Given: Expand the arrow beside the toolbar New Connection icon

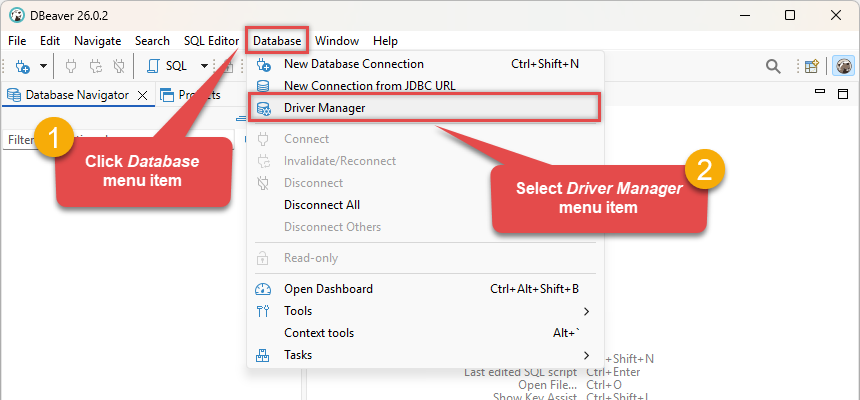Looking at the screenshot, I should (x=43, y=66).
